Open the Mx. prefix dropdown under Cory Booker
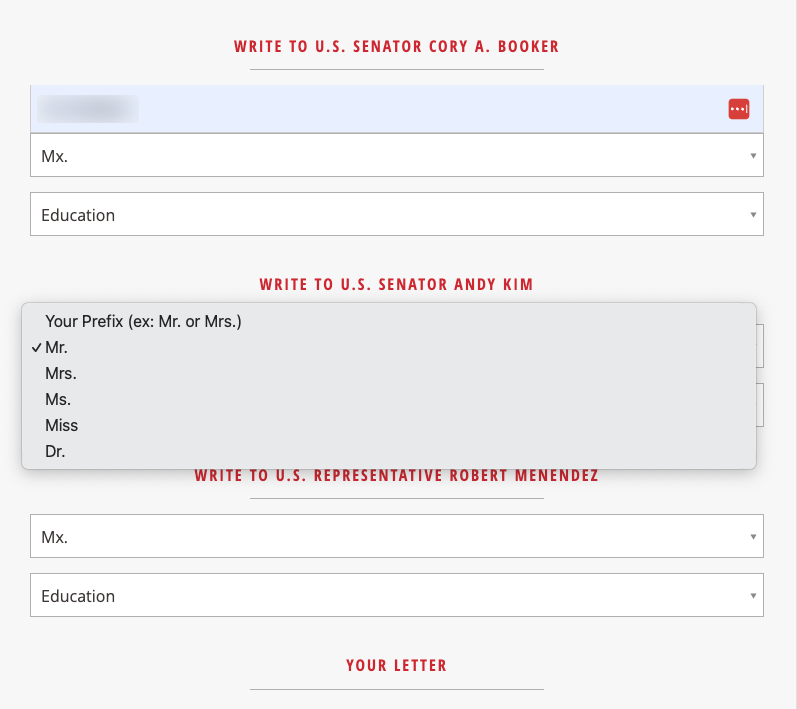The height and width of the screenshot is (709, 797). (396, 156)
